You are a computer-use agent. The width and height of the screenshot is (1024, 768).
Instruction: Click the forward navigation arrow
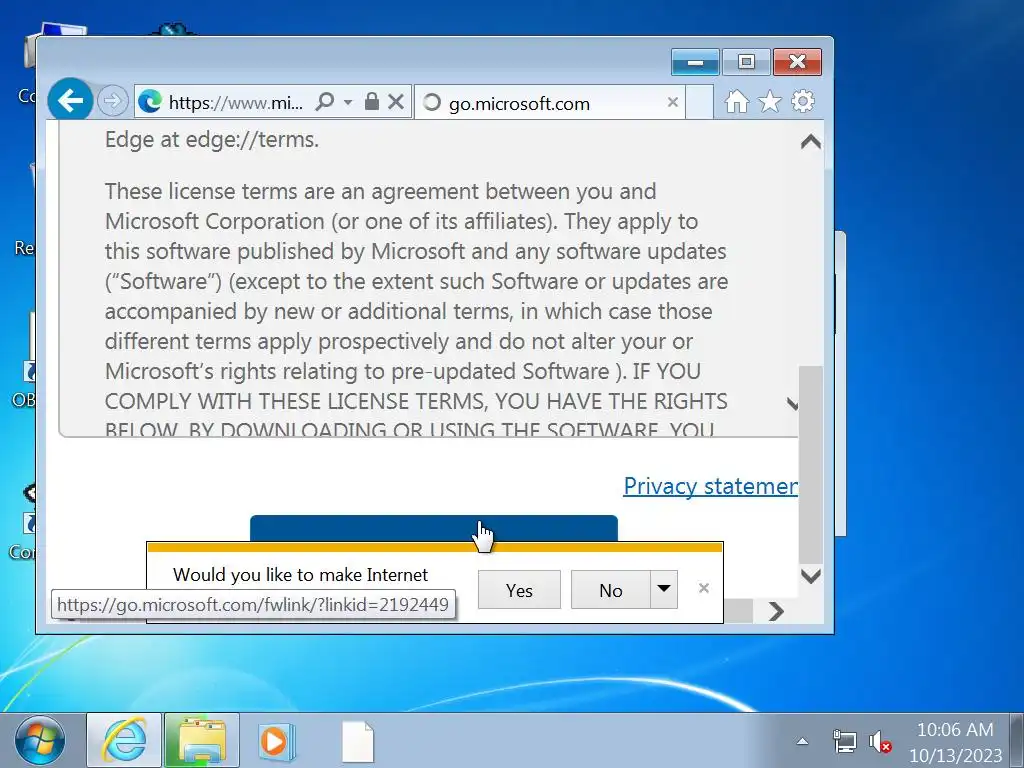point(112,101)
